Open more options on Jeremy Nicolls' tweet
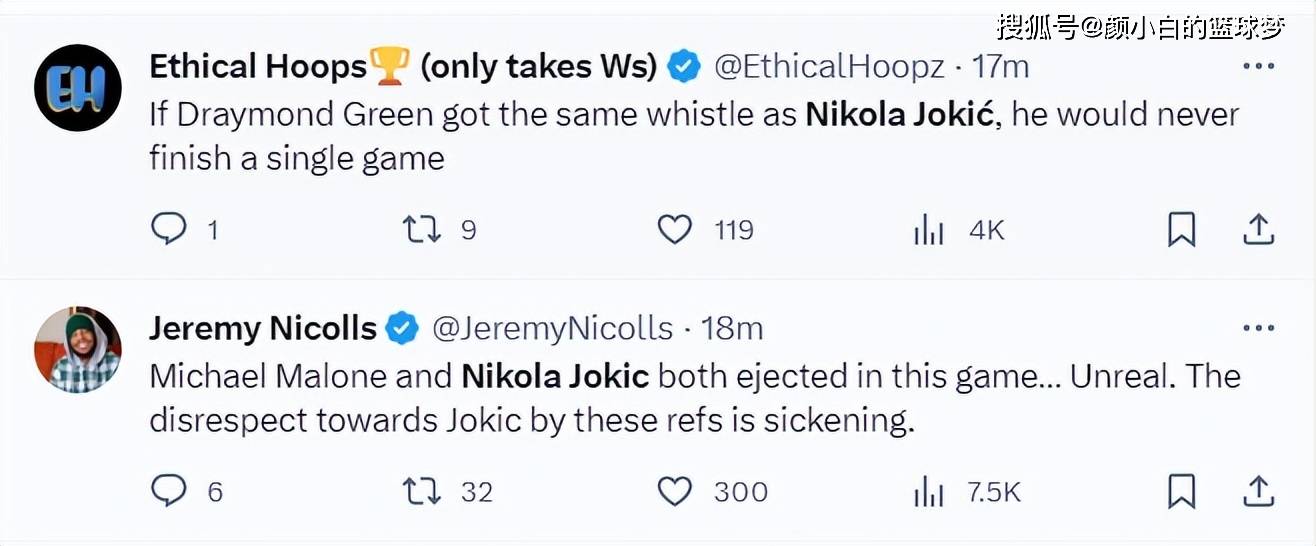The height and width of the screenshot is (546, 1316). pyautogui.click(x=1258, y=328)
